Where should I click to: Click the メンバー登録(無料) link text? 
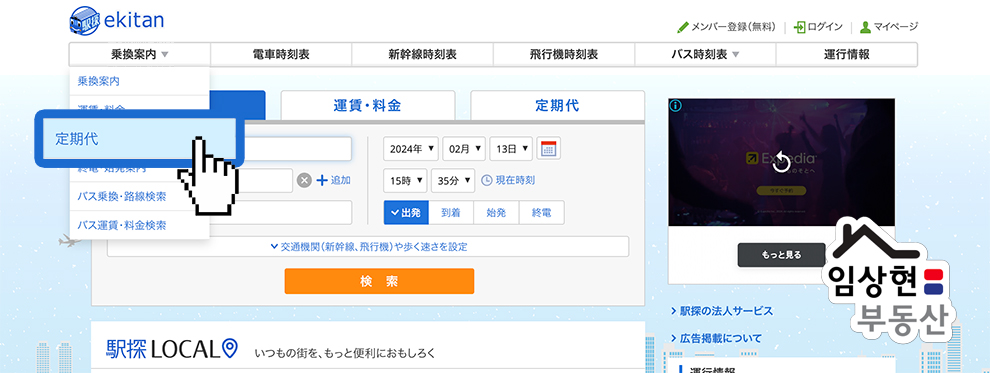point(734,27)
